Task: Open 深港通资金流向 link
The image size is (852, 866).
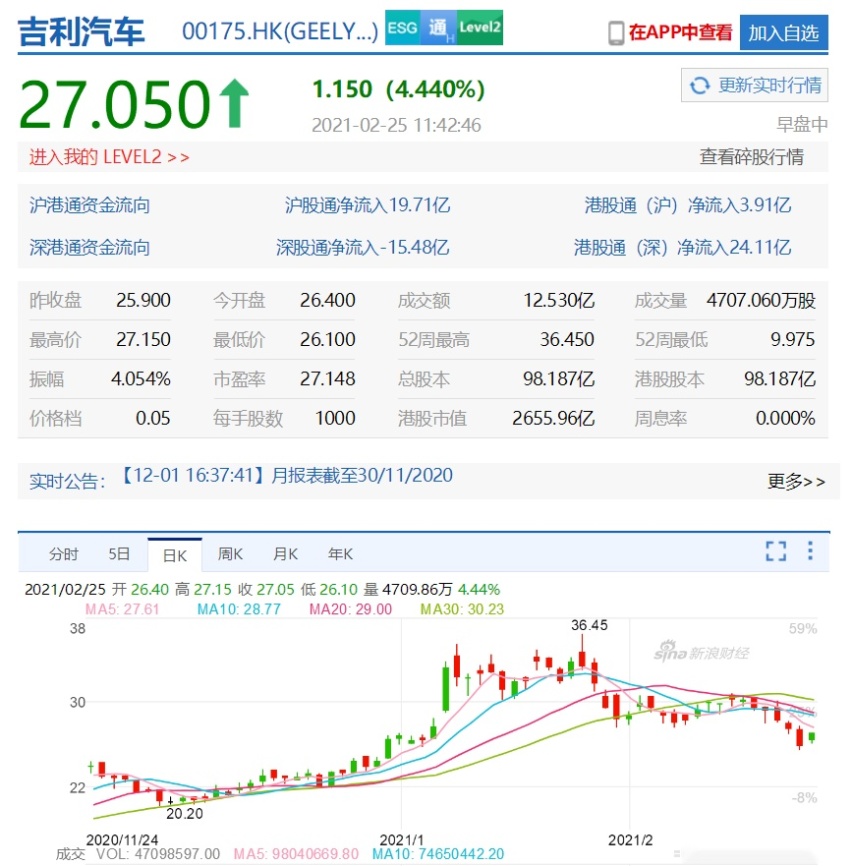Action: (89, 247)
